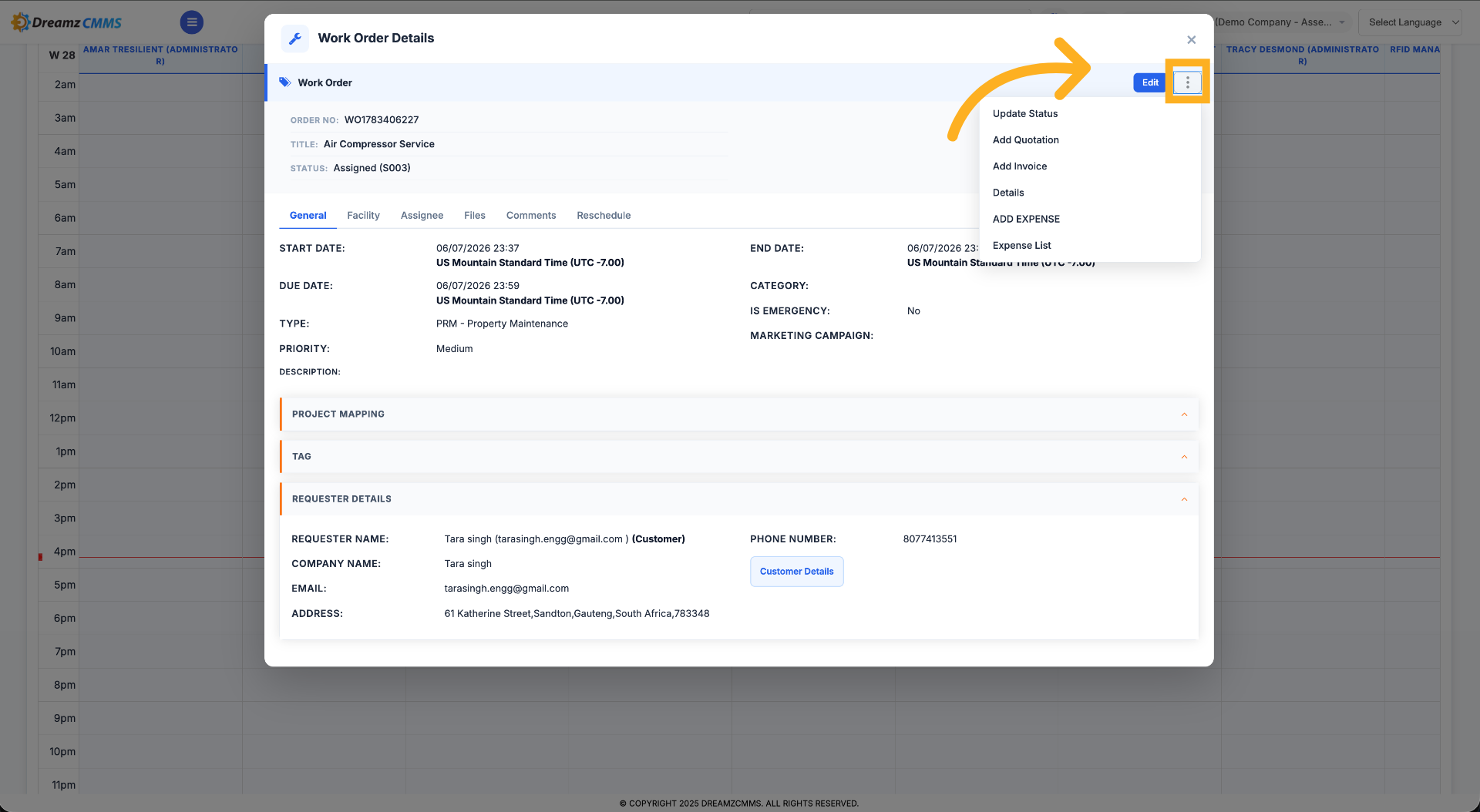Click the company name value Tara singh

[x=467, y=563]
